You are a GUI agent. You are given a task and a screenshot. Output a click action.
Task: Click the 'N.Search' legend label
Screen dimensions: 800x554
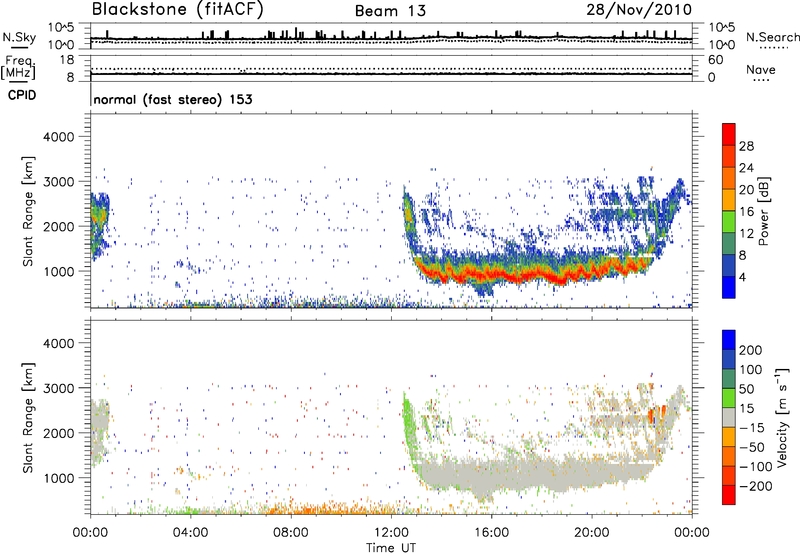[x=772, y=37]
